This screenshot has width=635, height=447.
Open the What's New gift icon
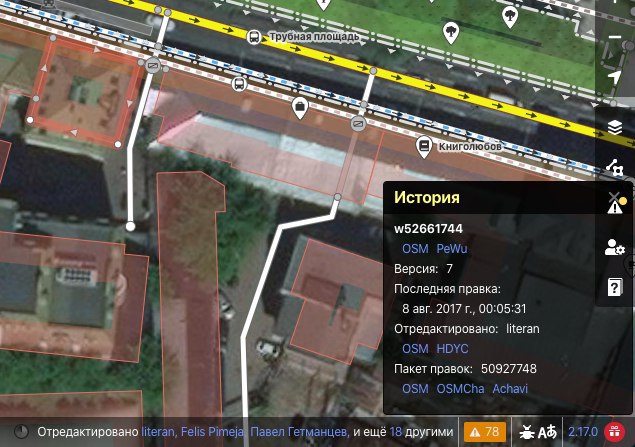pyautogui.click(x=614, y=432)
